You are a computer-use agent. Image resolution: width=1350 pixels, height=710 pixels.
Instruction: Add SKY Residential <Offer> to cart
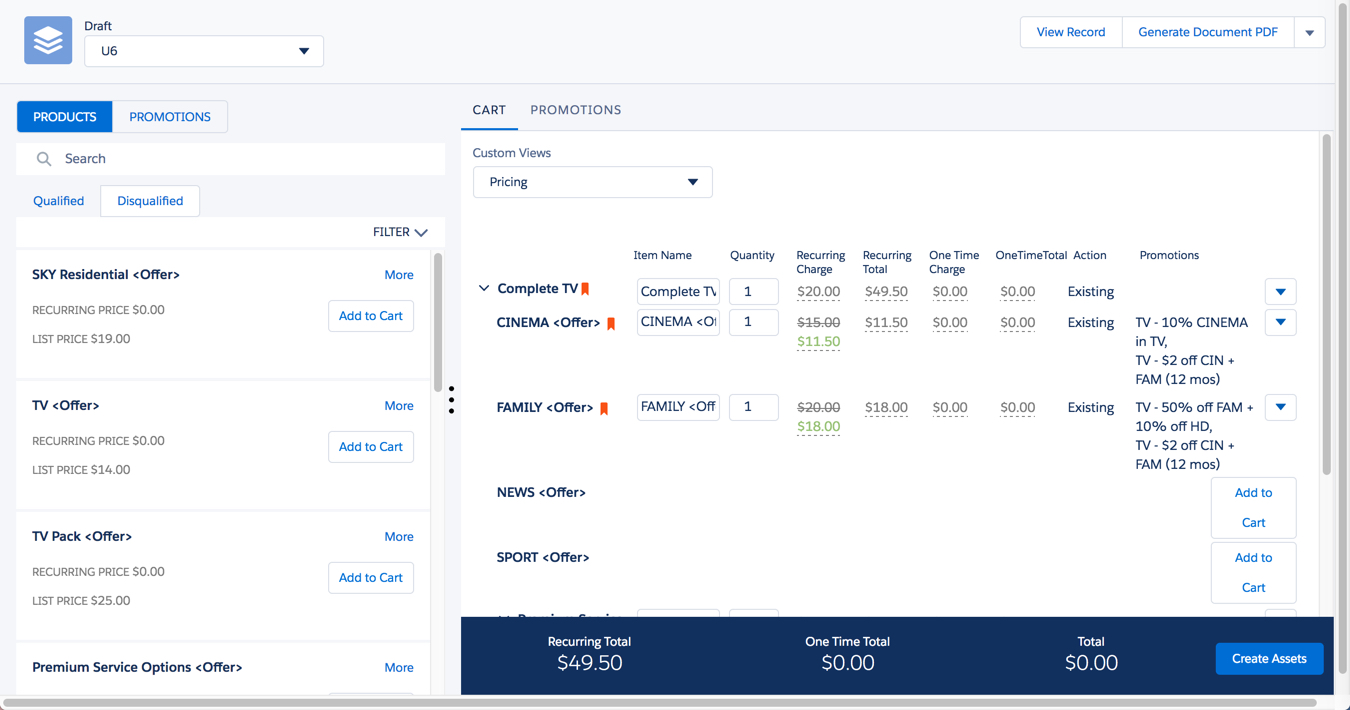click(371, 316)
